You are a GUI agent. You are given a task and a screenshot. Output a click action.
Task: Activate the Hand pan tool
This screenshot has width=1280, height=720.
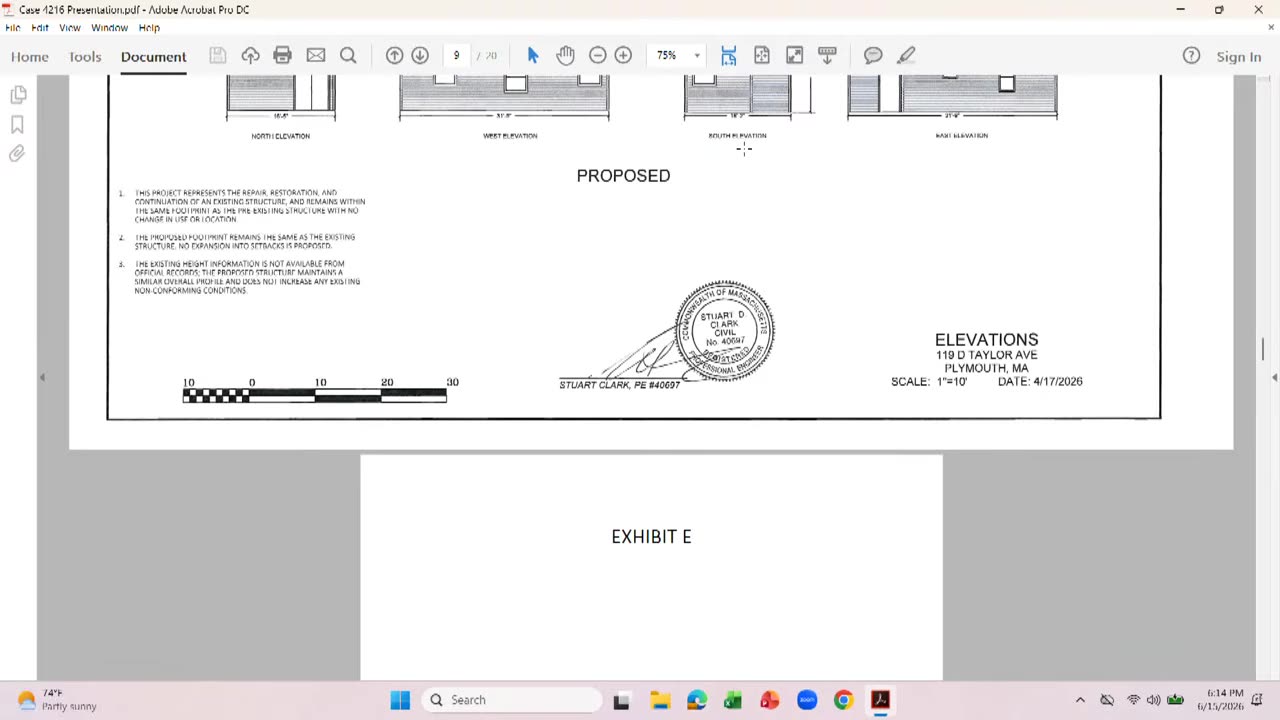(565, 55)
